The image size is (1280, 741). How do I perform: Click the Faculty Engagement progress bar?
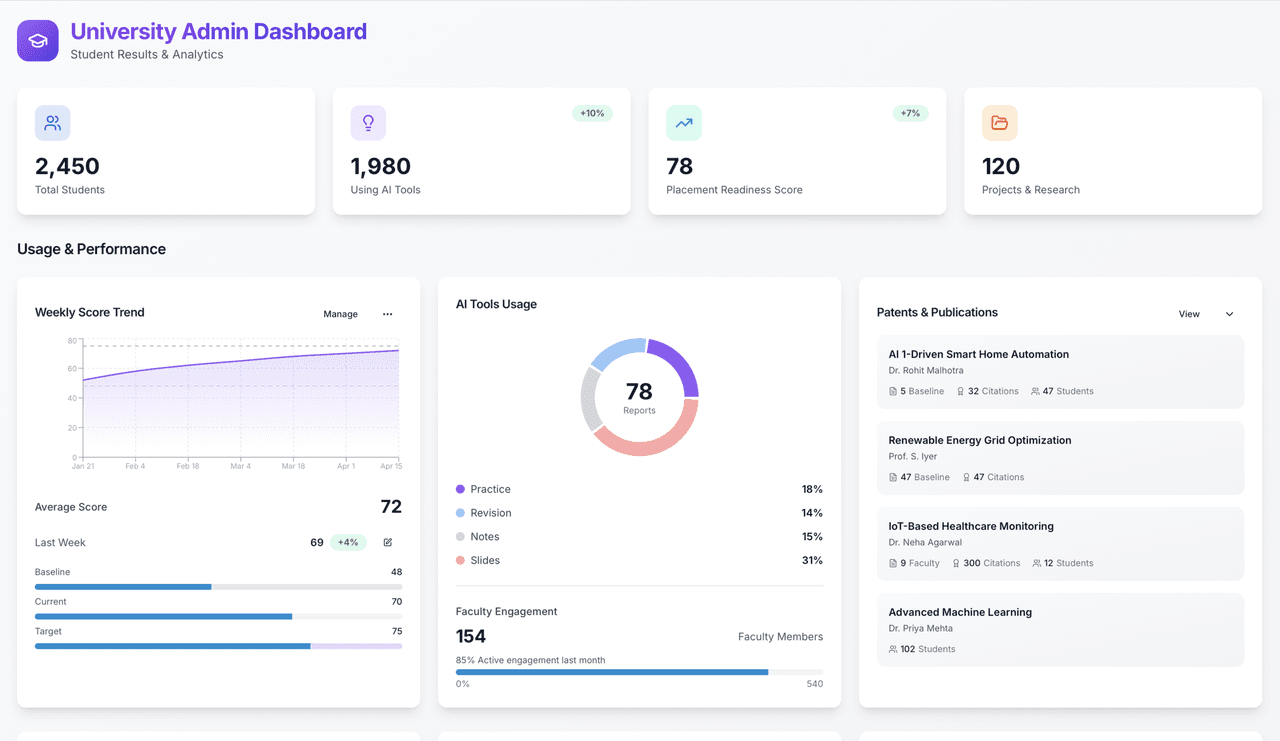[x=639, y=672]
